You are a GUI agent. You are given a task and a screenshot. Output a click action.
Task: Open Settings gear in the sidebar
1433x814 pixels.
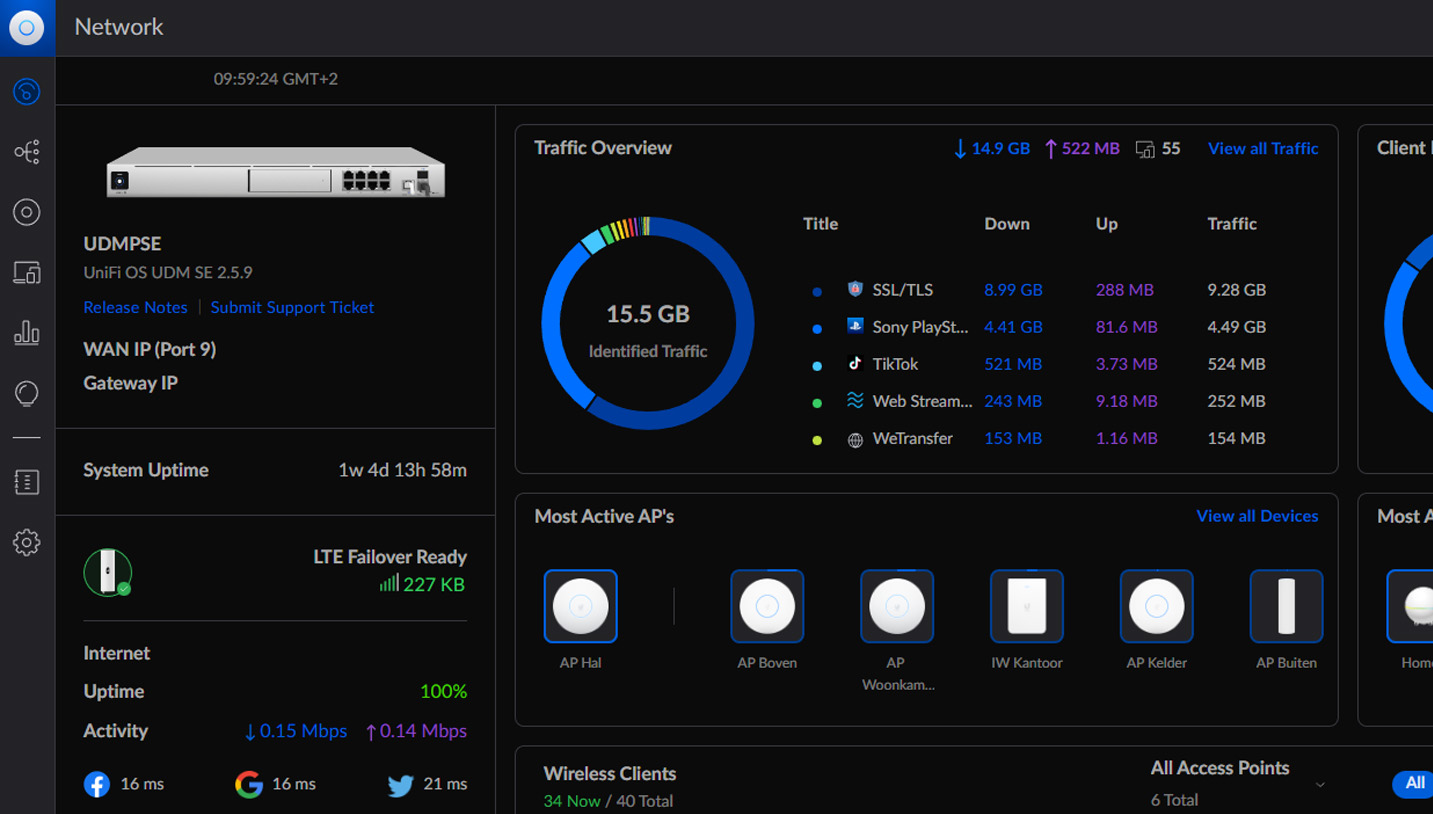pyautogui.click(x=27, y=542)
